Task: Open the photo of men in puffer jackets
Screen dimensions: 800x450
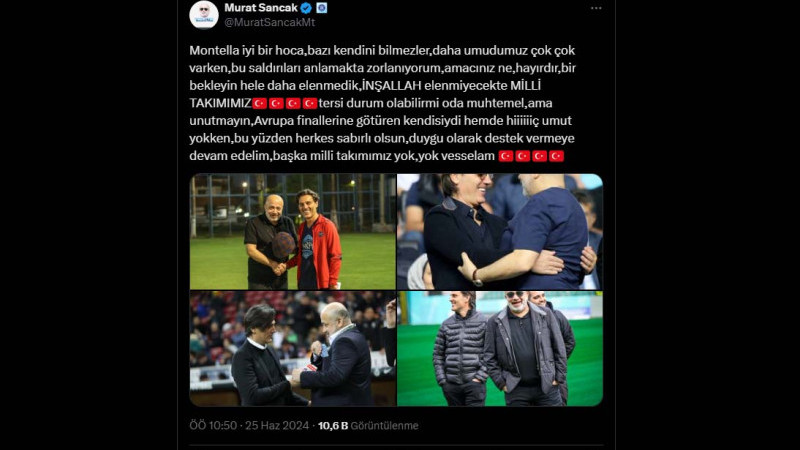Action: pyautogui.click(x=500, y=348)
